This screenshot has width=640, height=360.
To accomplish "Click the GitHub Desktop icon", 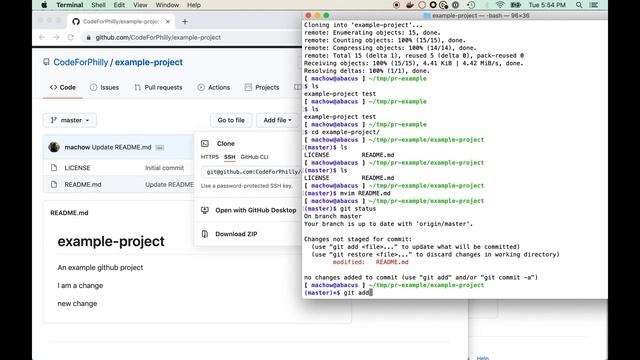I will pos(205,210).
